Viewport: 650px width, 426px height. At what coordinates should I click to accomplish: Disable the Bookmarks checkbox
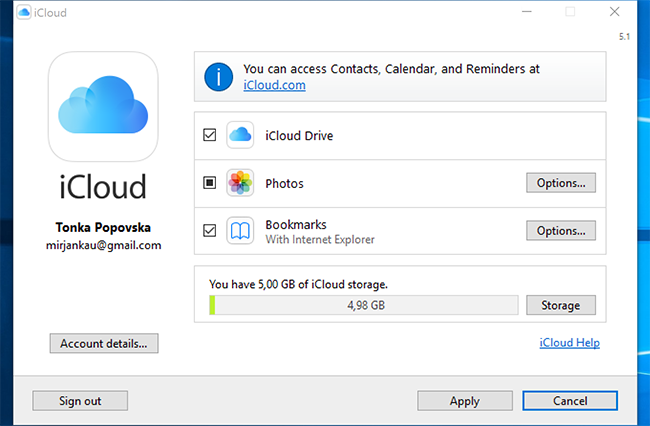[210, 231]
